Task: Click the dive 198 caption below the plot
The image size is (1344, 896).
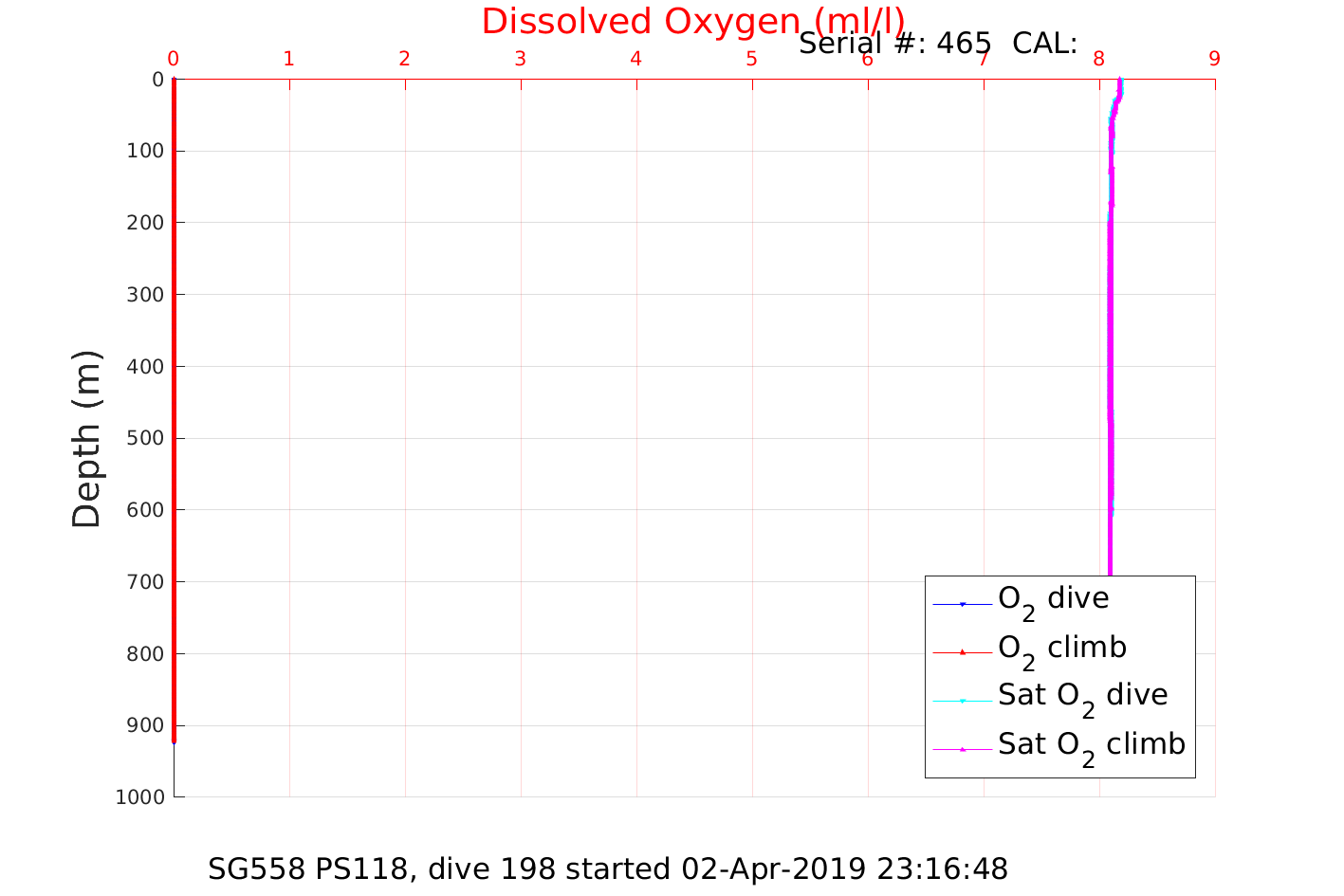Action: 608,869
